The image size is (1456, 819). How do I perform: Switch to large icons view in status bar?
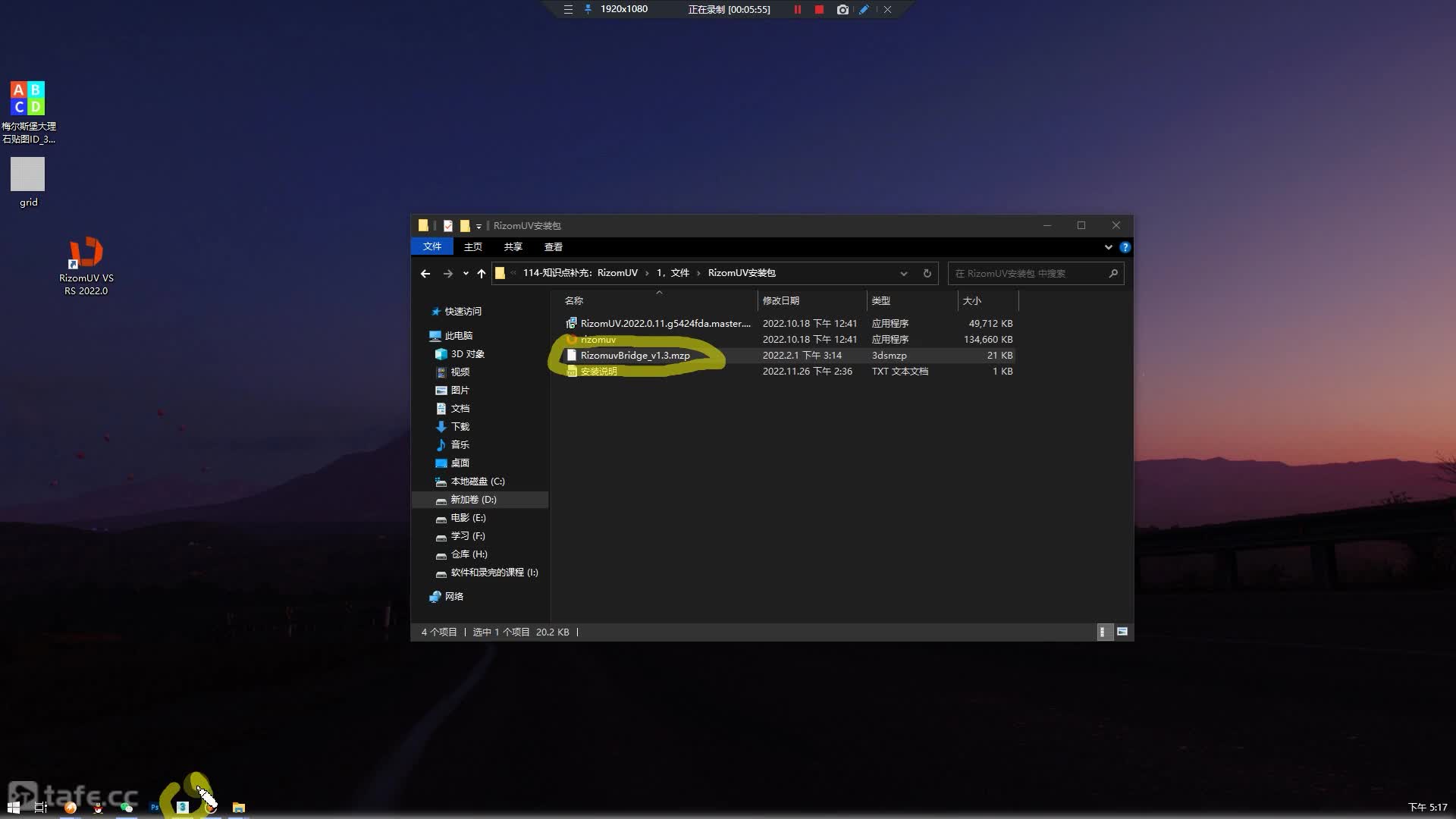(1122, 632)
